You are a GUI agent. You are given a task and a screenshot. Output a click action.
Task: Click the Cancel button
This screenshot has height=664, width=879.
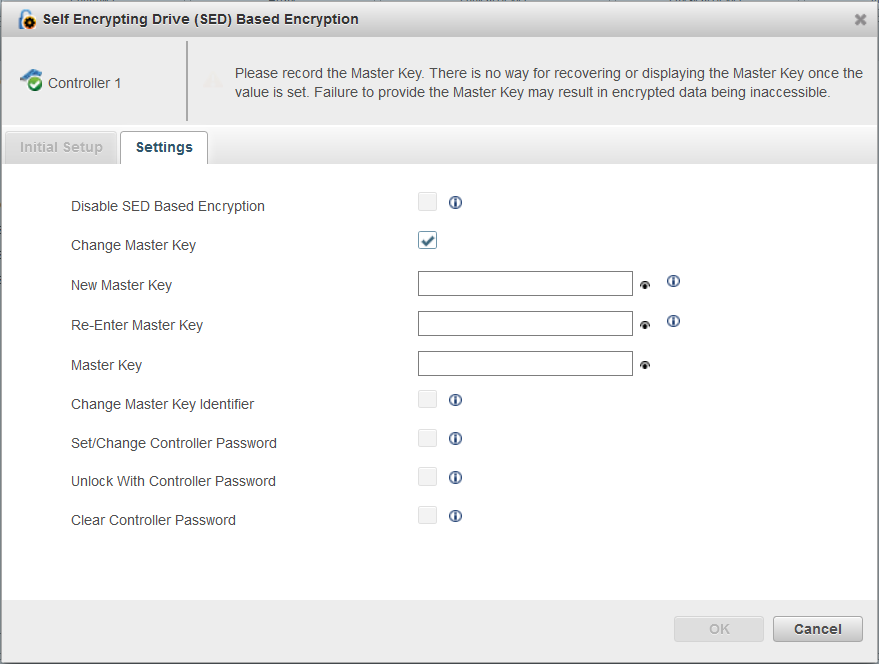817,629
